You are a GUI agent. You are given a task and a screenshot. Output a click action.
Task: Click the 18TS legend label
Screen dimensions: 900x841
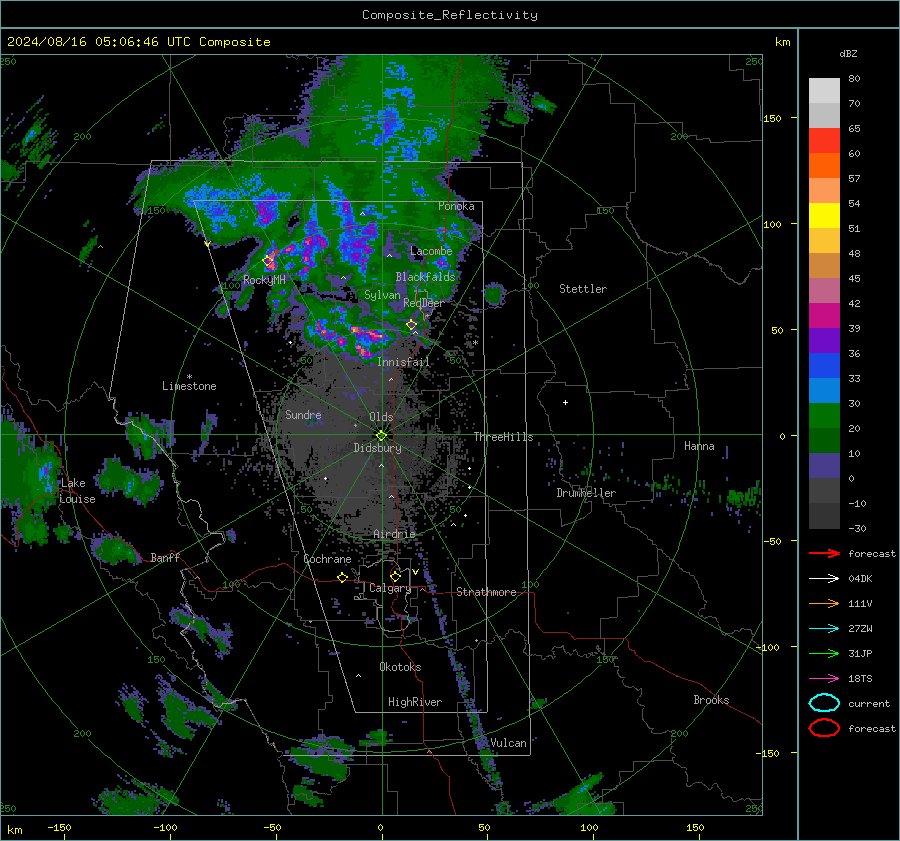click(x=860, y=679)
